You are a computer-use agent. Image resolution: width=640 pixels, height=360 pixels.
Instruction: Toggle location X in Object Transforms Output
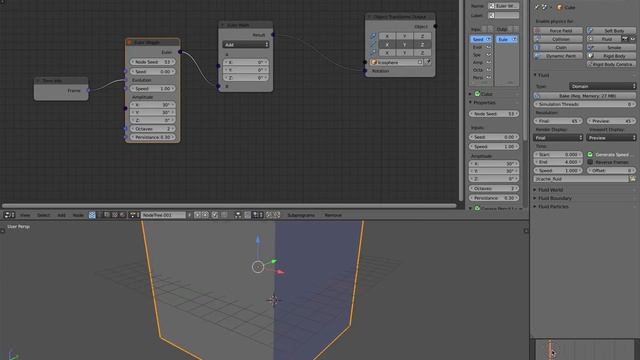click(387, 36)
